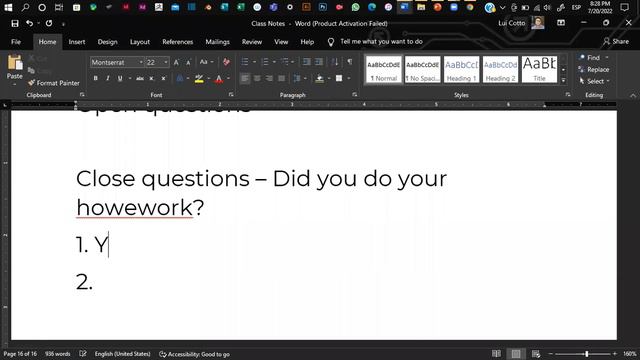Apply the Heading 1 style
This screenshot has height=360, width=640.
pos(461,69)
